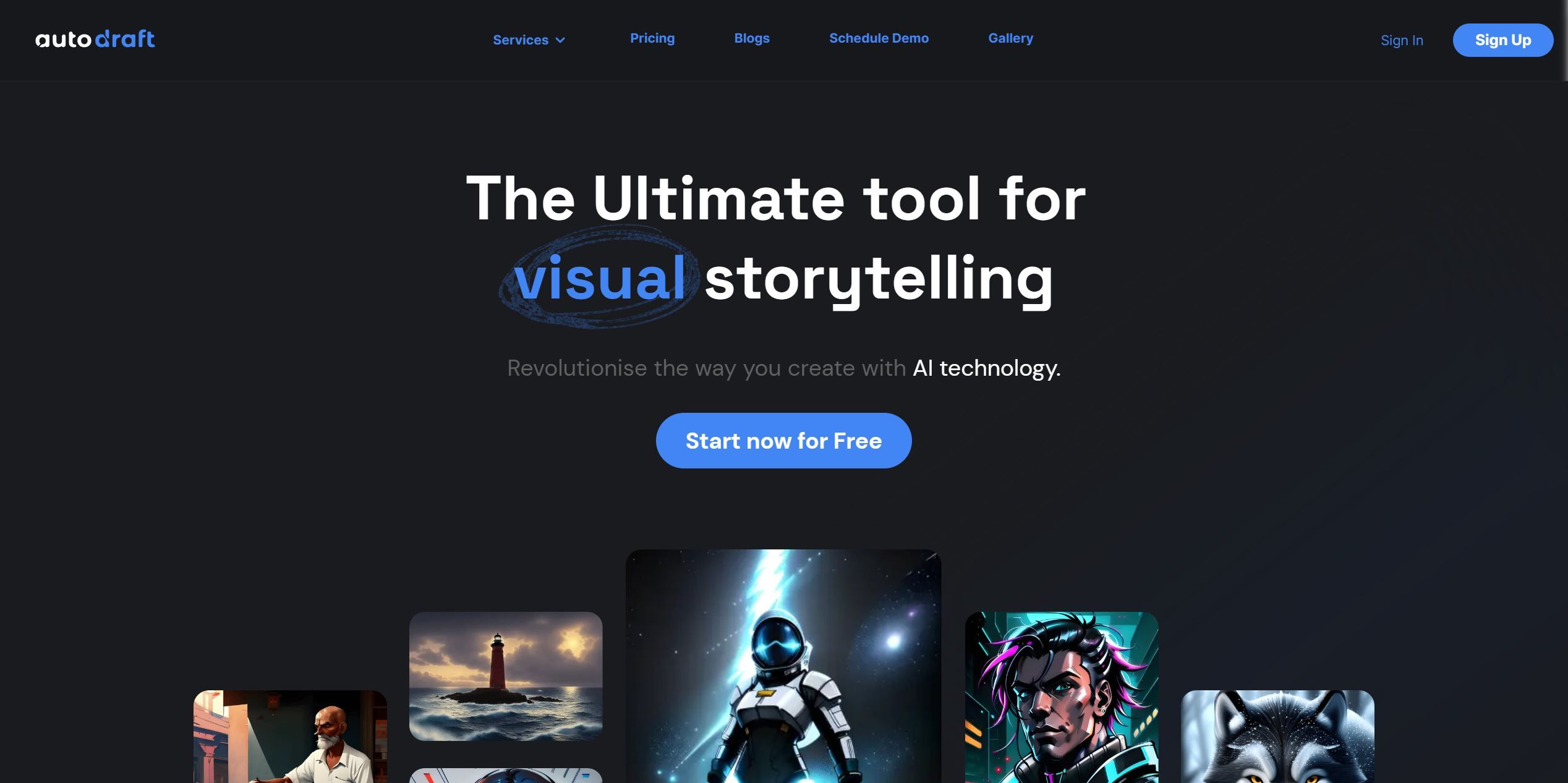Click Start now for Free button
Image resolution: width=1568 pixels, height=783 pixels.
(x=784, y=440)
